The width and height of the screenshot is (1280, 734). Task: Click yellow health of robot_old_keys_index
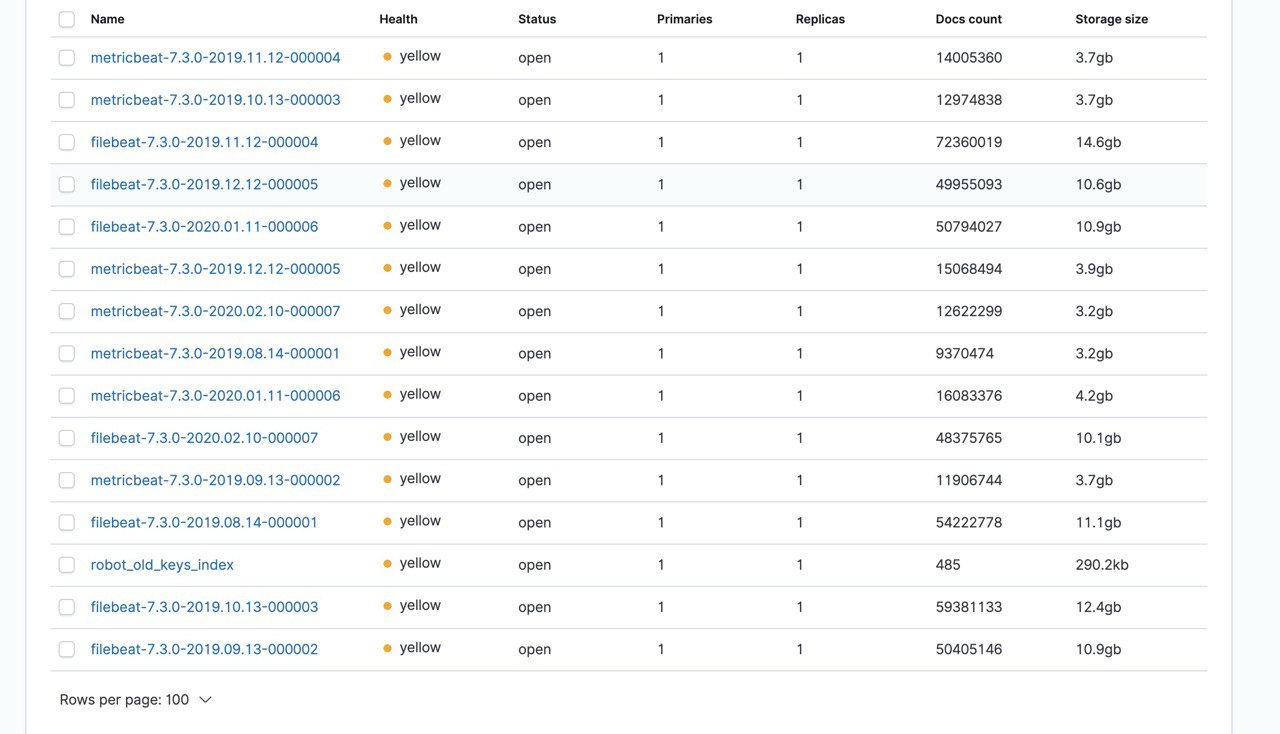click(x=412, y=563)
